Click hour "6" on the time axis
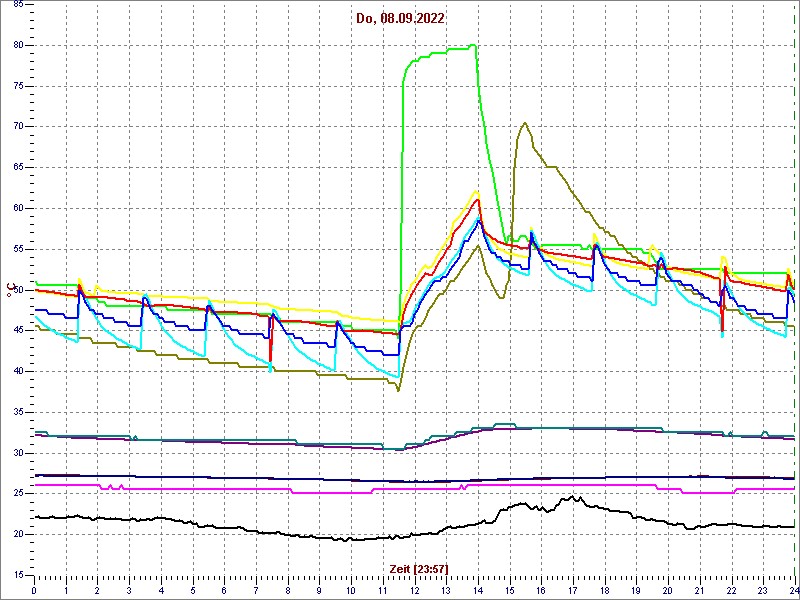 [x=224, y=590]
